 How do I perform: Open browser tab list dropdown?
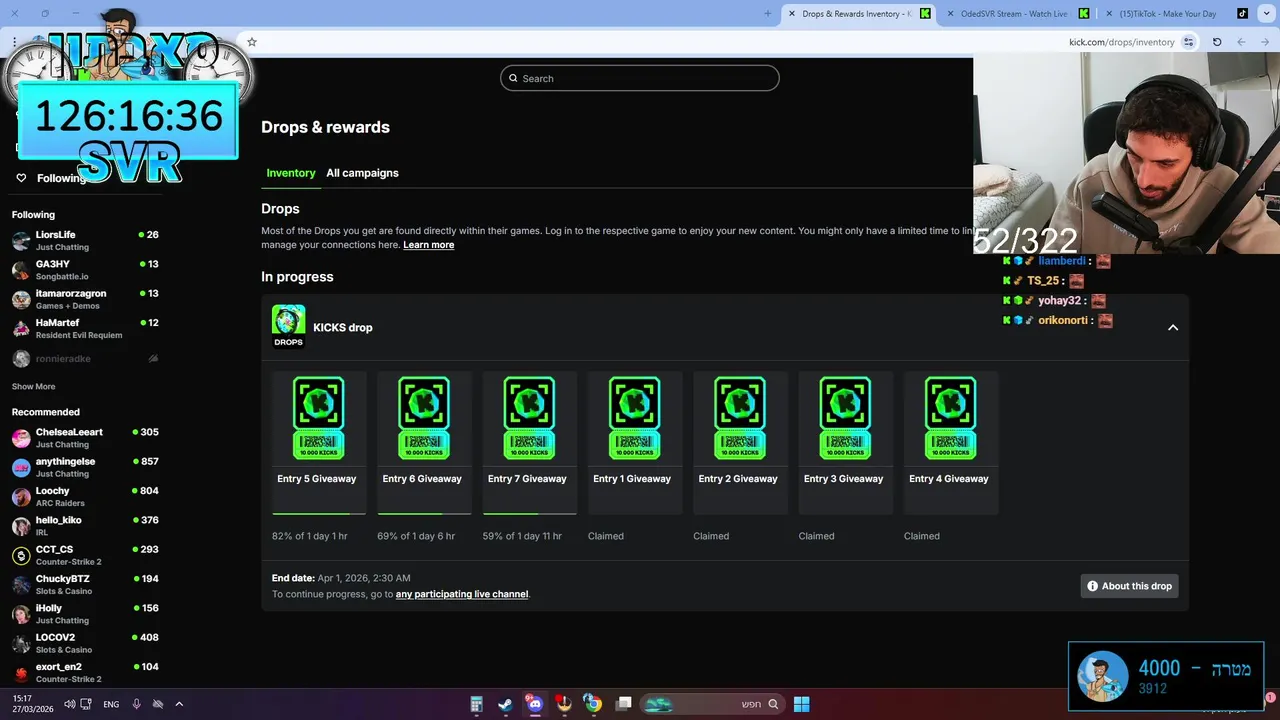[x=1269, y=14]
